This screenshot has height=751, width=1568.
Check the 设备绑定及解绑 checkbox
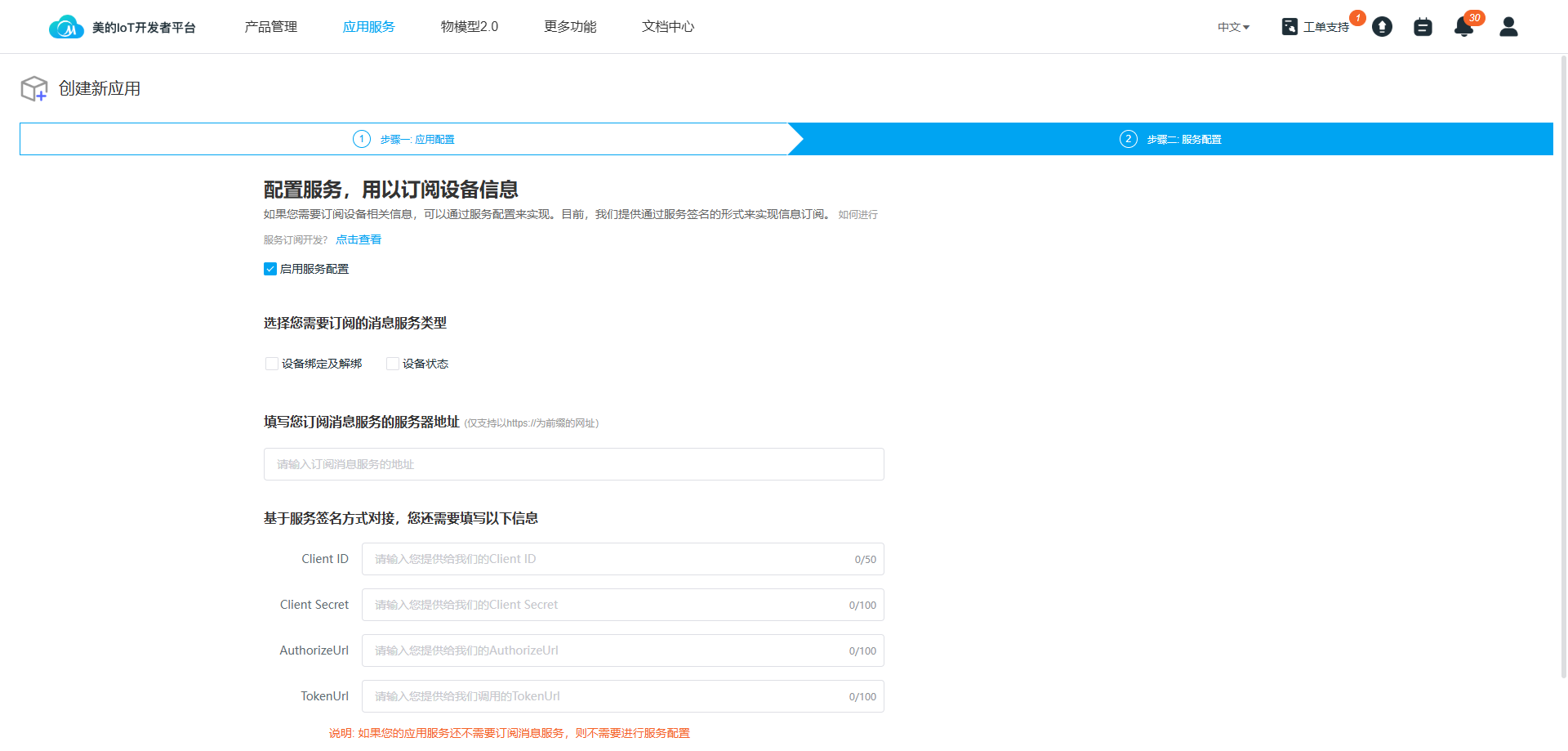tap(272, 364)
